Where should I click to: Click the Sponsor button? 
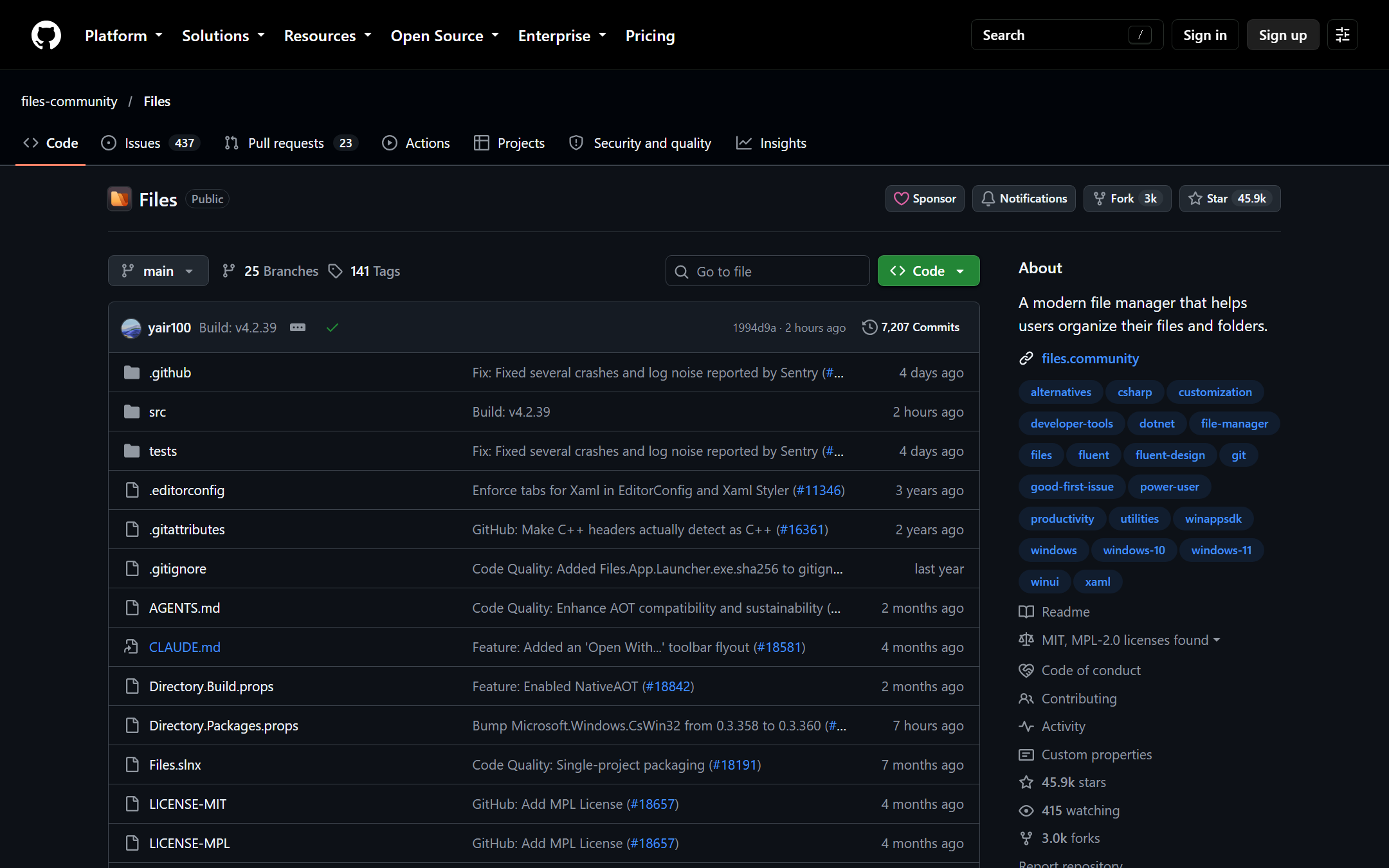[925, 199]
